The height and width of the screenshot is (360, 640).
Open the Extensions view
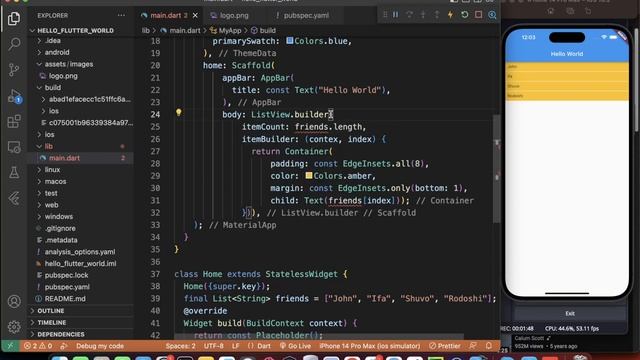14,121
